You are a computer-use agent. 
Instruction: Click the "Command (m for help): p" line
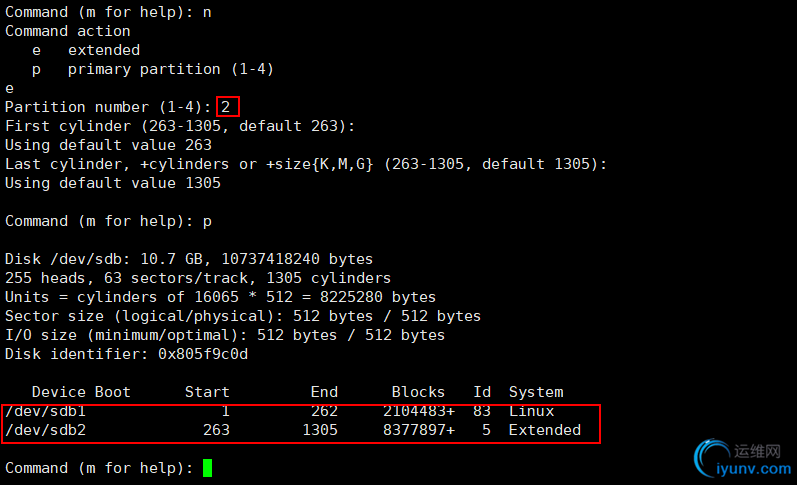click(108, 221)
